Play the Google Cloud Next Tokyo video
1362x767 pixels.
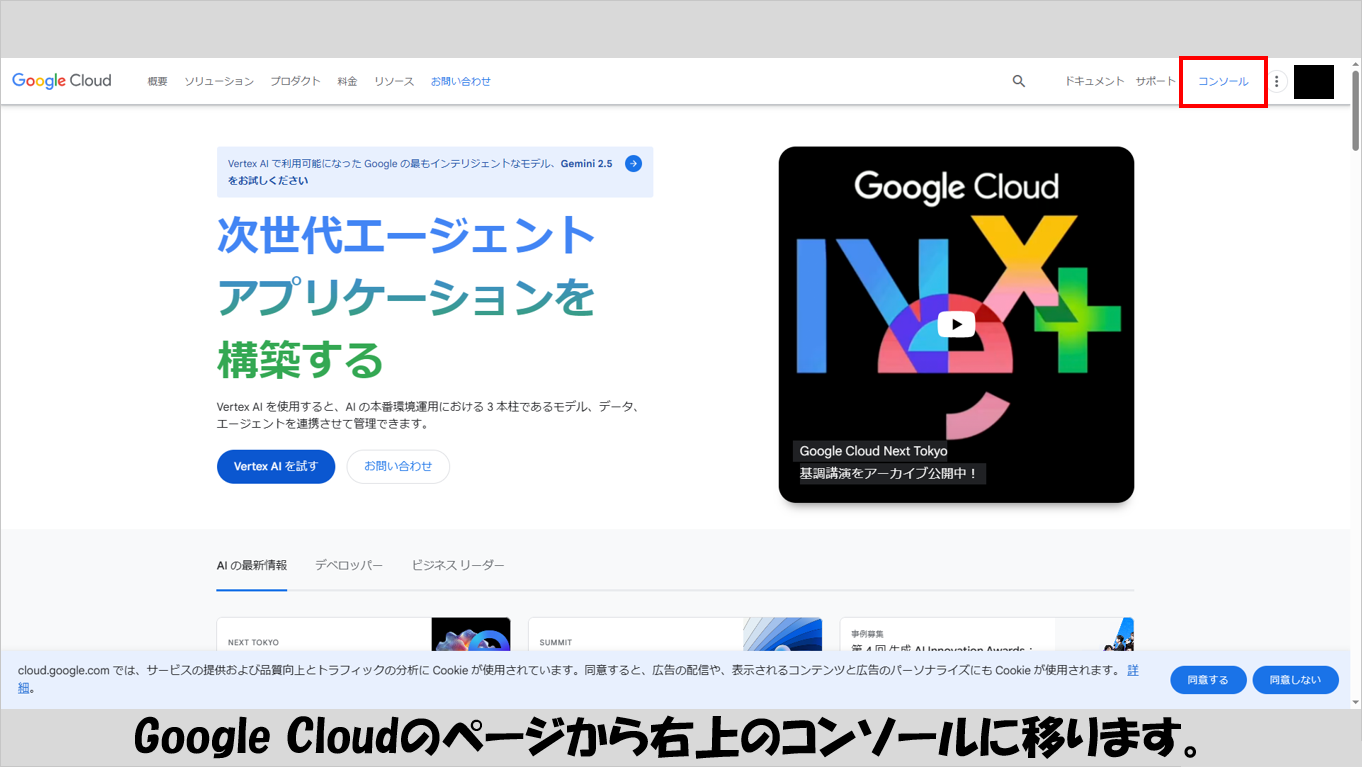point(956,324)
